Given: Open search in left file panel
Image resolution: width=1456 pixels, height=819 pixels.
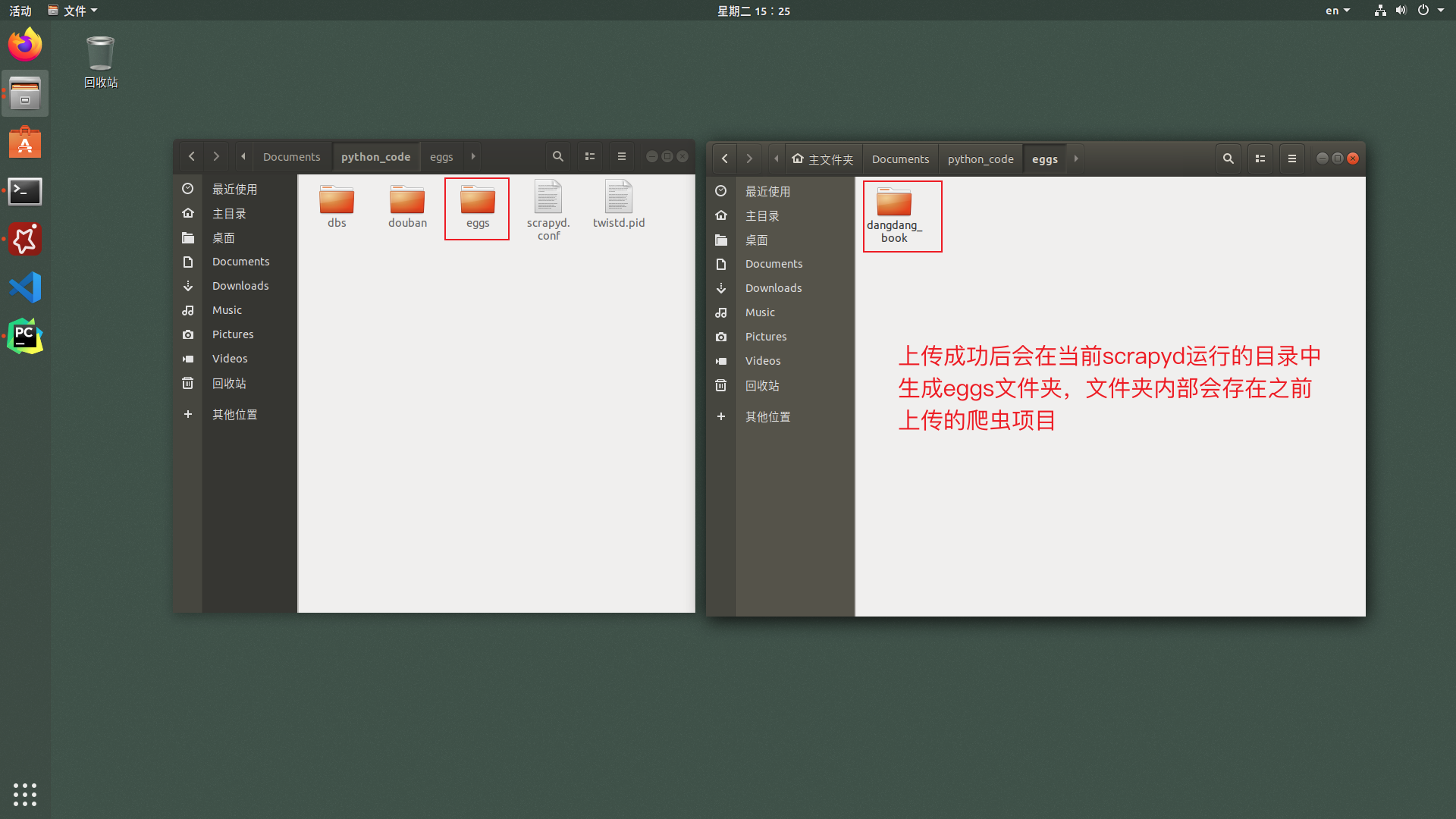Looking at the screenshot, I should (x=557, y=156).
